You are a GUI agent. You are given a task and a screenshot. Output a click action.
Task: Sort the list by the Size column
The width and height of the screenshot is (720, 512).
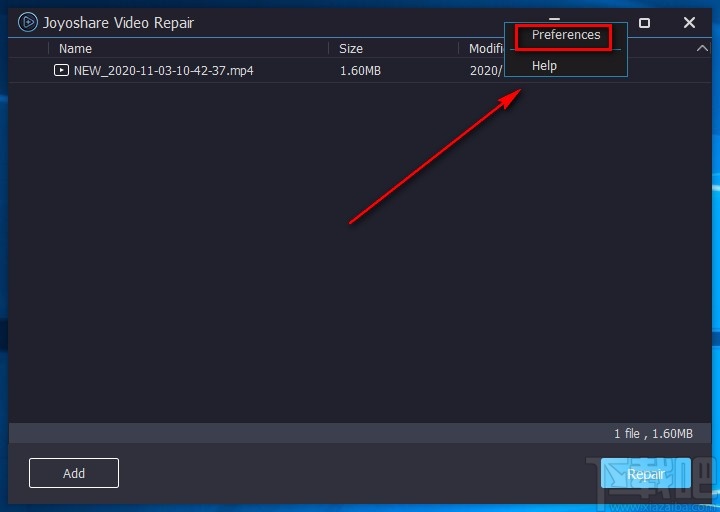[351, 49]
